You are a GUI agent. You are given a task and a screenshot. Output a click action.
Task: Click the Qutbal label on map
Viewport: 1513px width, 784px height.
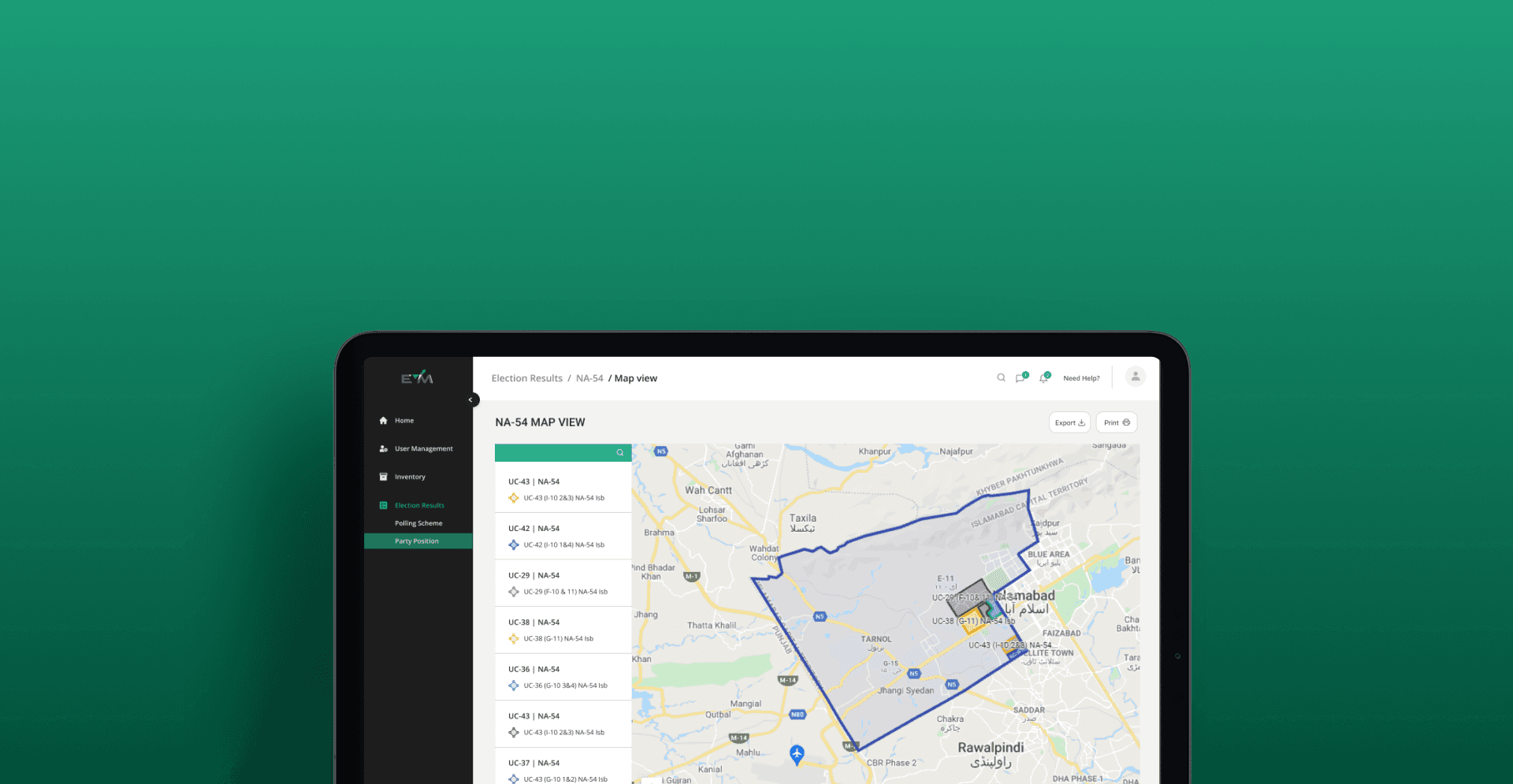[x=718, y=715]
